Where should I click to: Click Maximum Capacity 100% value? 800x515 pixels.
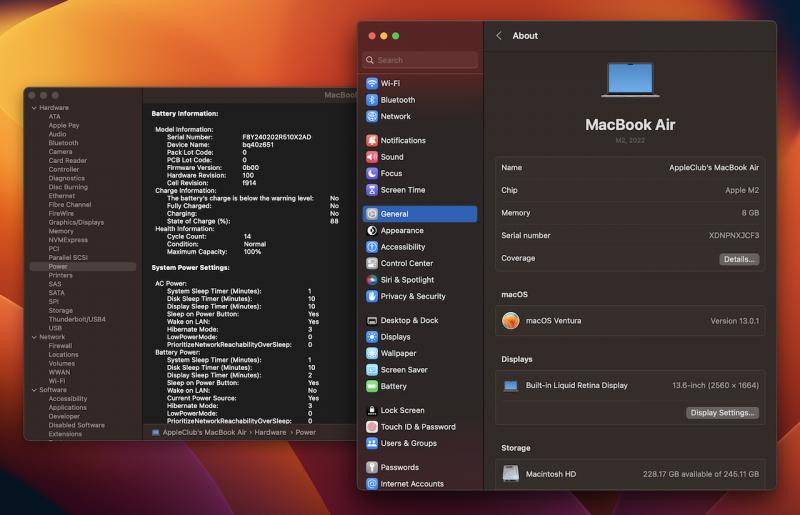252,252
